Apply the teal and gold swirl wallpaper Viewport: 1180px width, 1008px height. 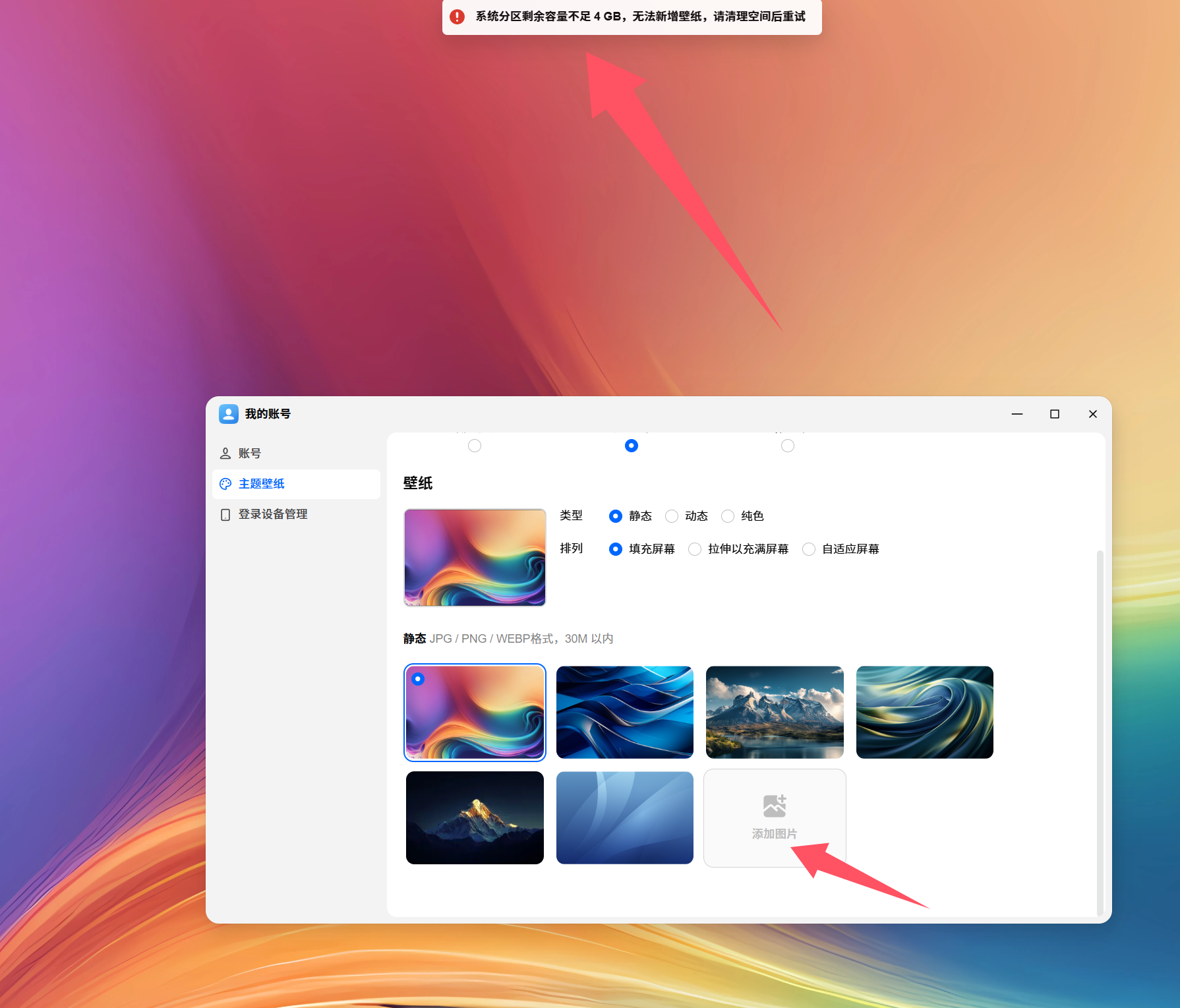pos(925,712)
